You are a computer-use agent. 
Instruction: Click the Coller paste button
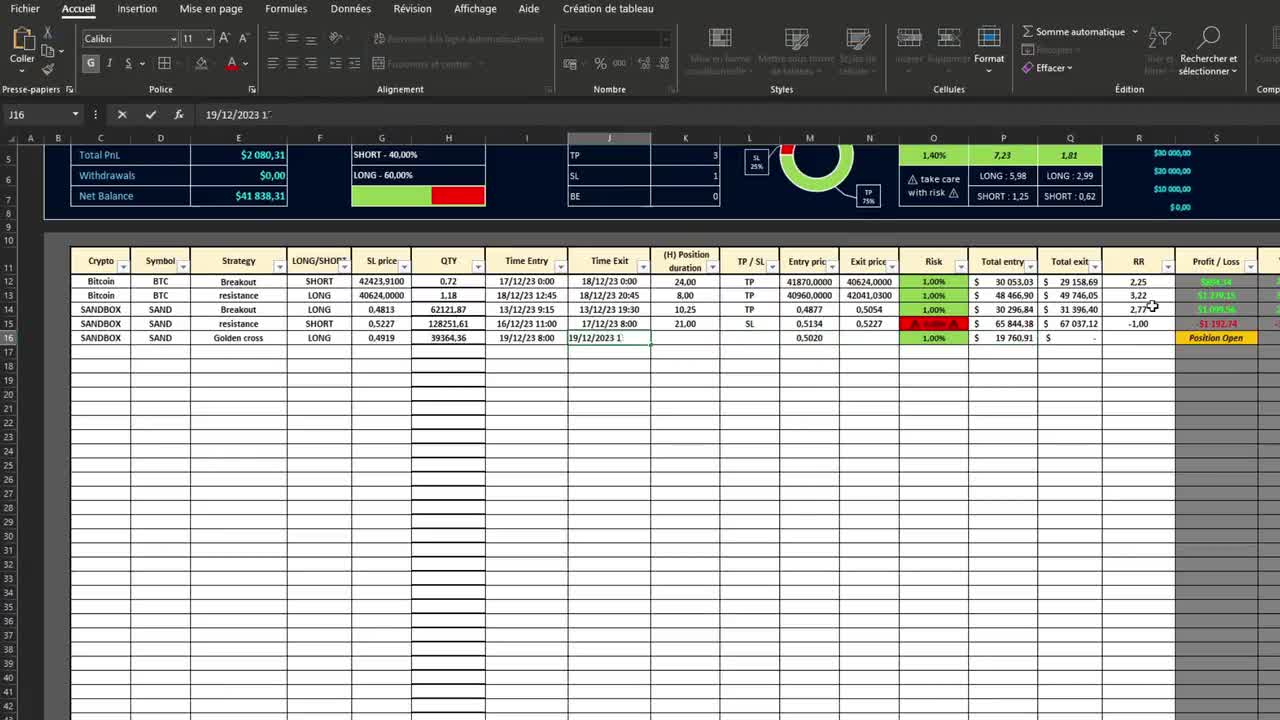[21, 50]
